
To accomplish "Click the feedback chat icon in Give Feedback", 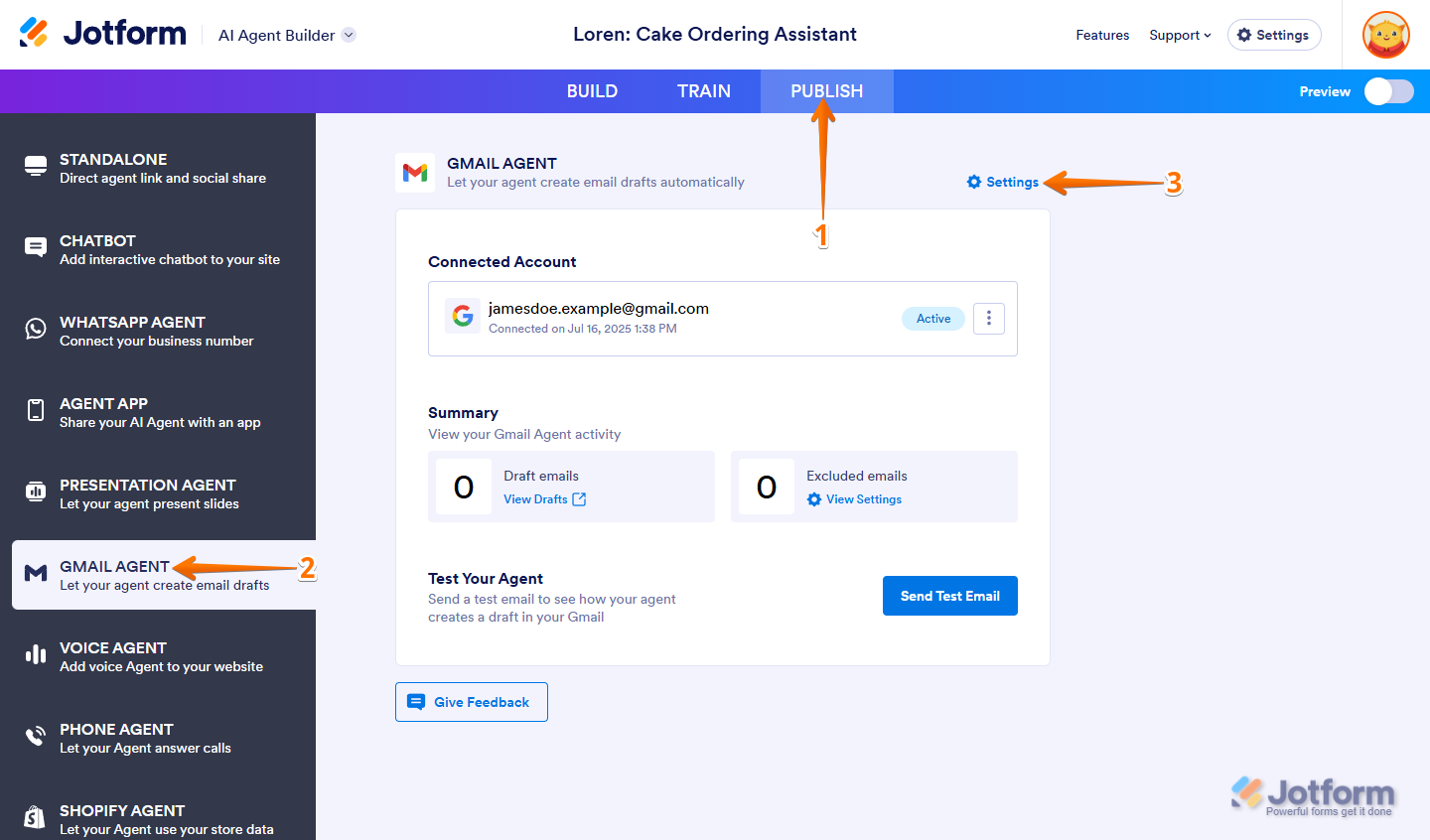I will tap(417, 702).
